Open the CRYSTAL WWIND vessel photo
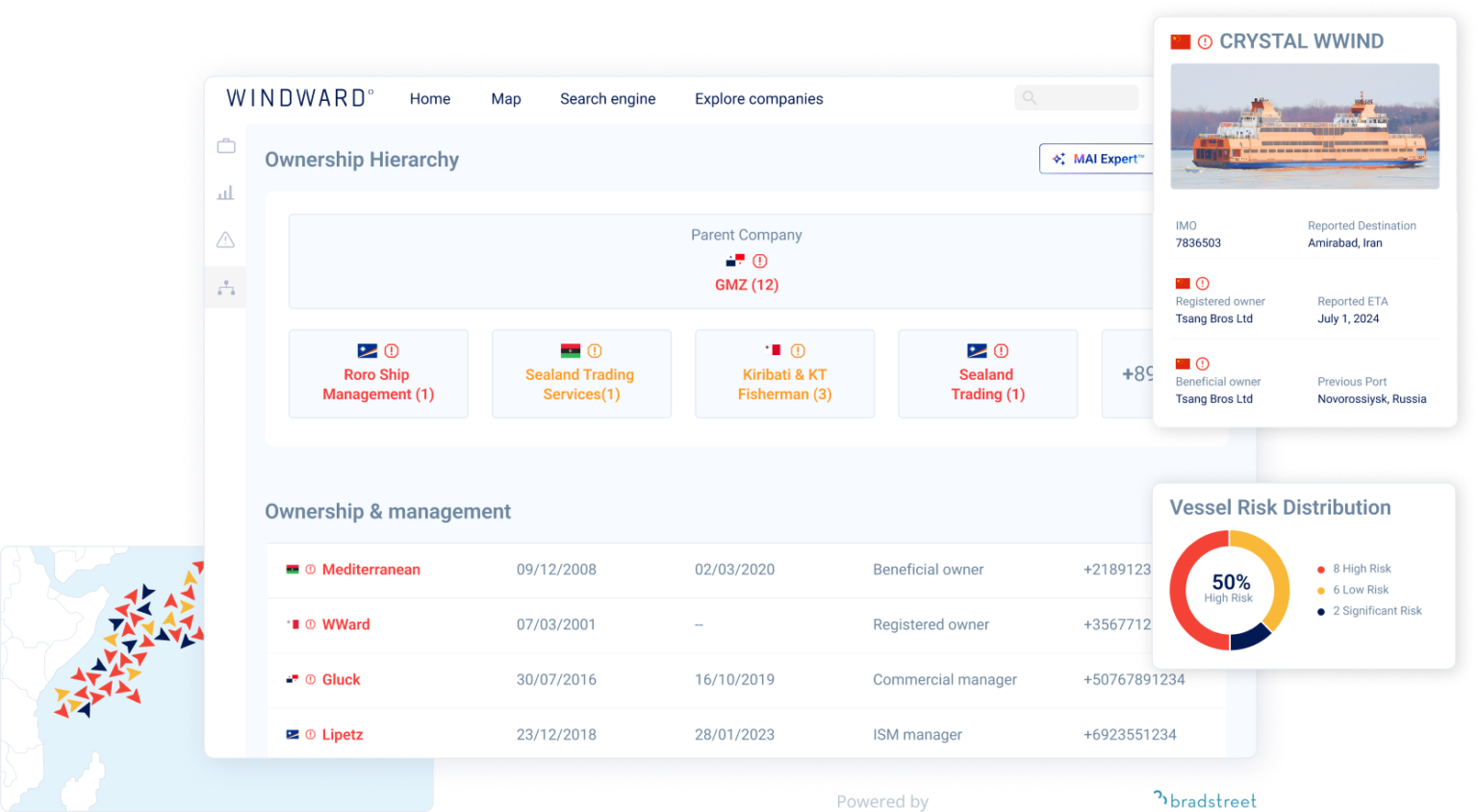 (1305, 126)
